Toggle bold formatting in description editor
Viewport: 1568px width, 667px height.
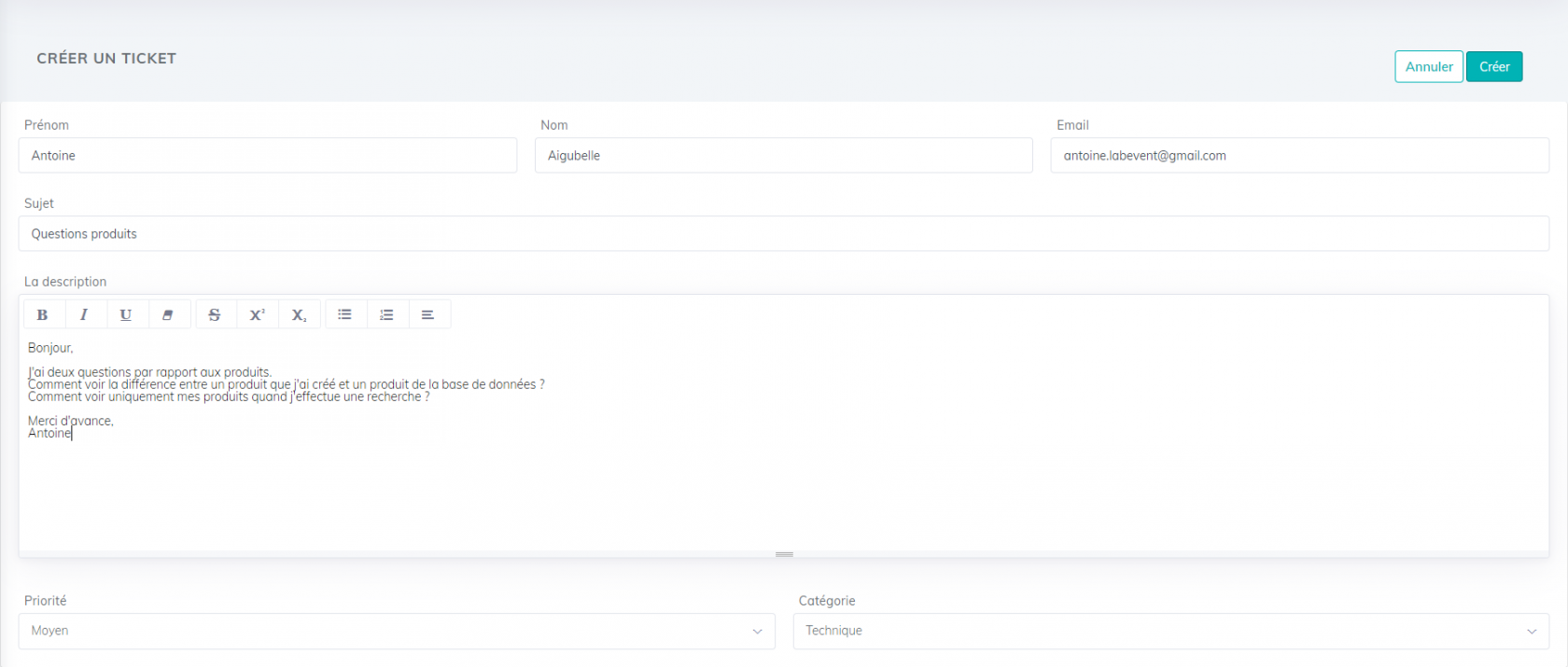click(42, 315)
